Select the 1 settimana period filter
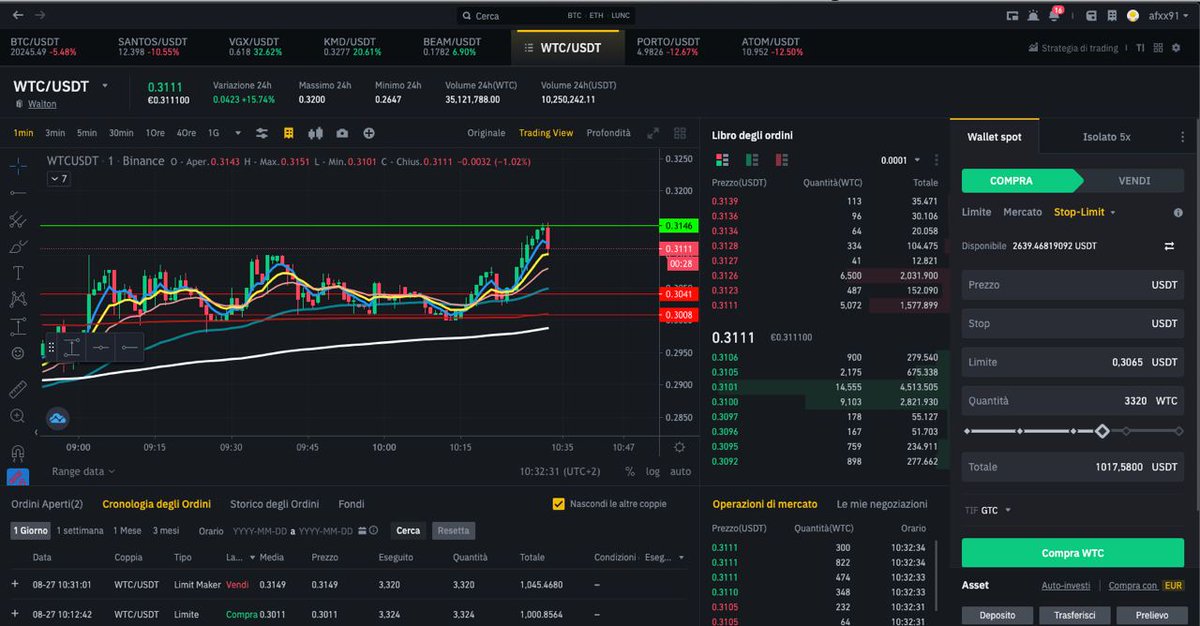Image resolution: width=1200 pixels, height=626 pixels. pos(79,530)
